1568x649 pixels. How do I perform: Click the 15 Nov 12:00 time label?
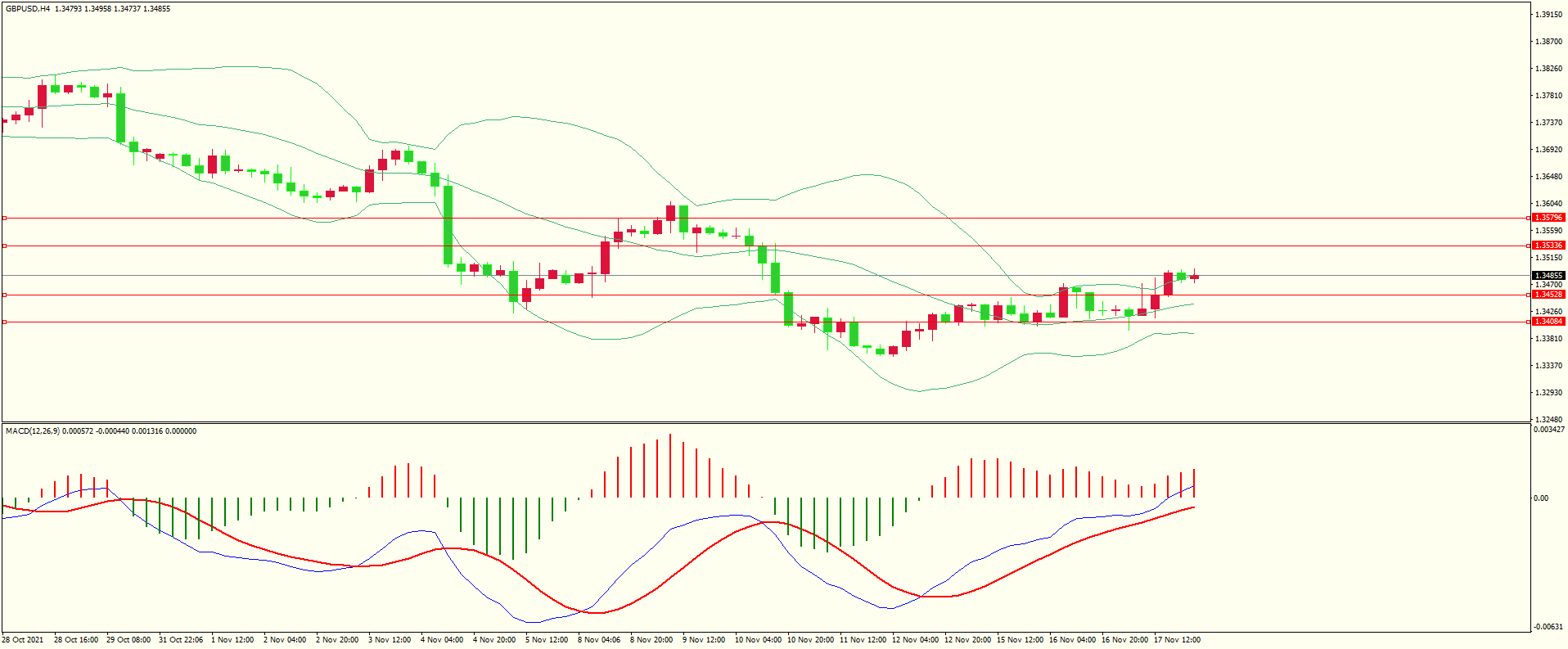point(1021,640)
